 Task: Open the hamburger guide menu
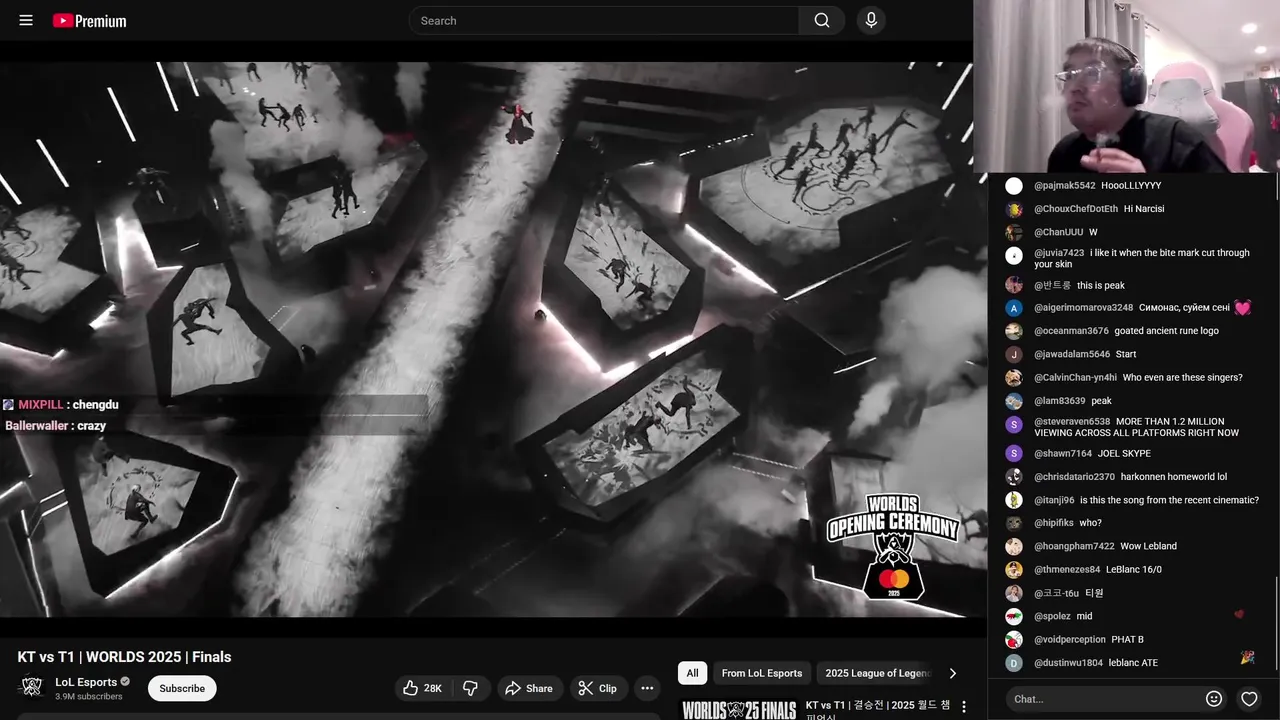26,20
